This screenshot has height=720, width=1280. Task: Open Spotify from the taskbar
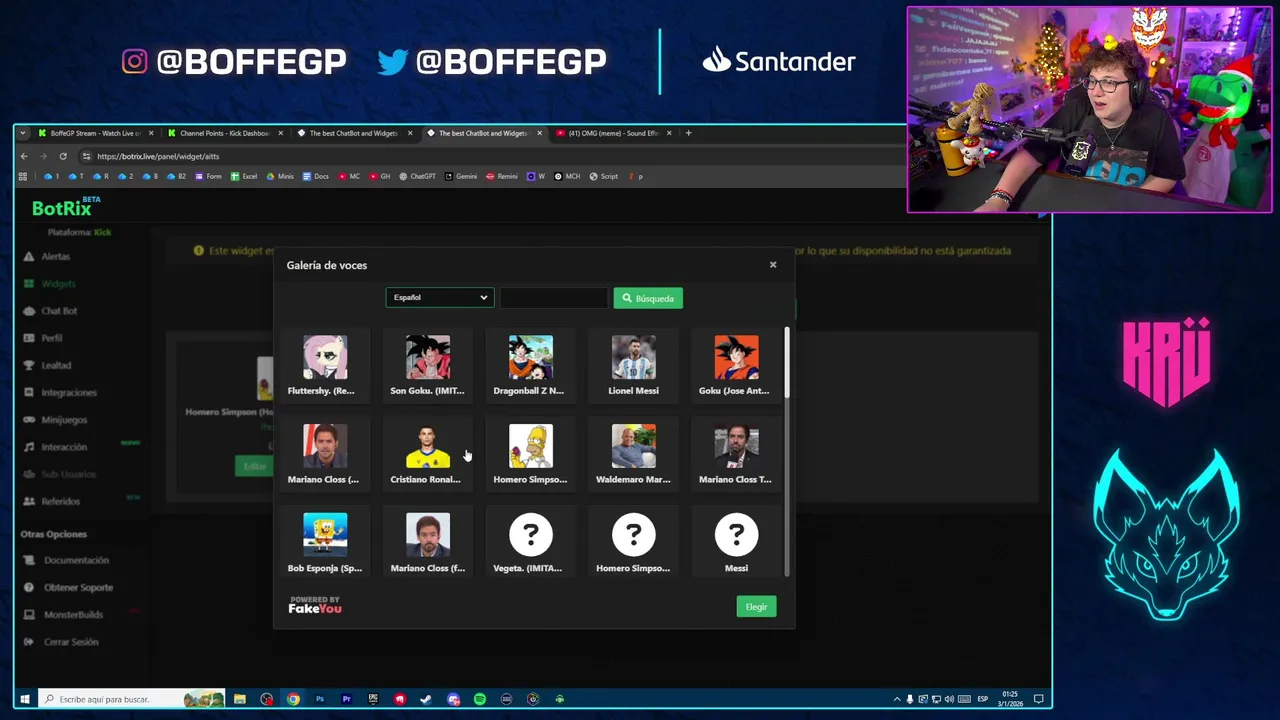pos(480,699)
